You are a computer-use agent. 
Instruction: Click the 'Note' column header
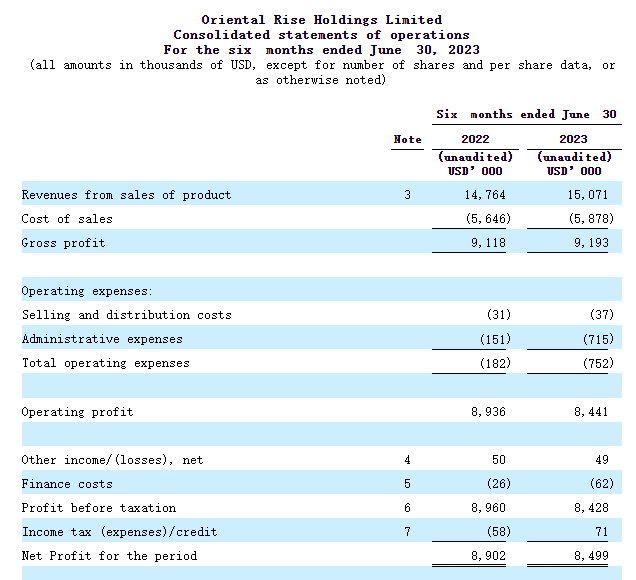407,140
